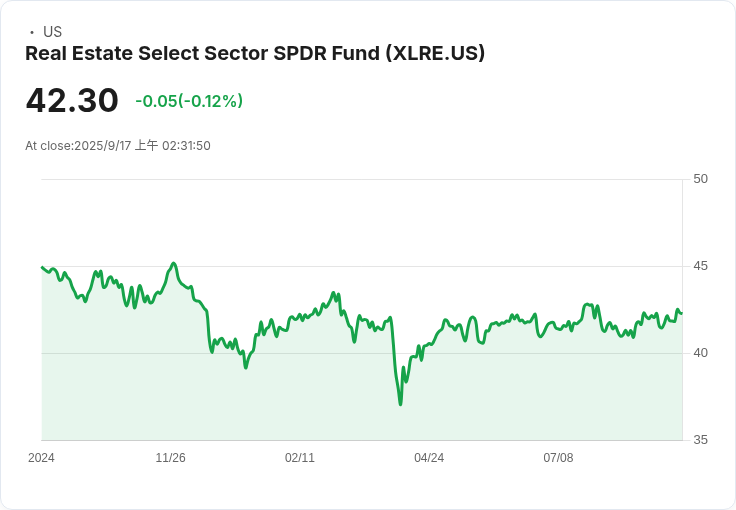Click the At close timestamp text
Viewport: 736px width, 510px height.
click(118, 146)
